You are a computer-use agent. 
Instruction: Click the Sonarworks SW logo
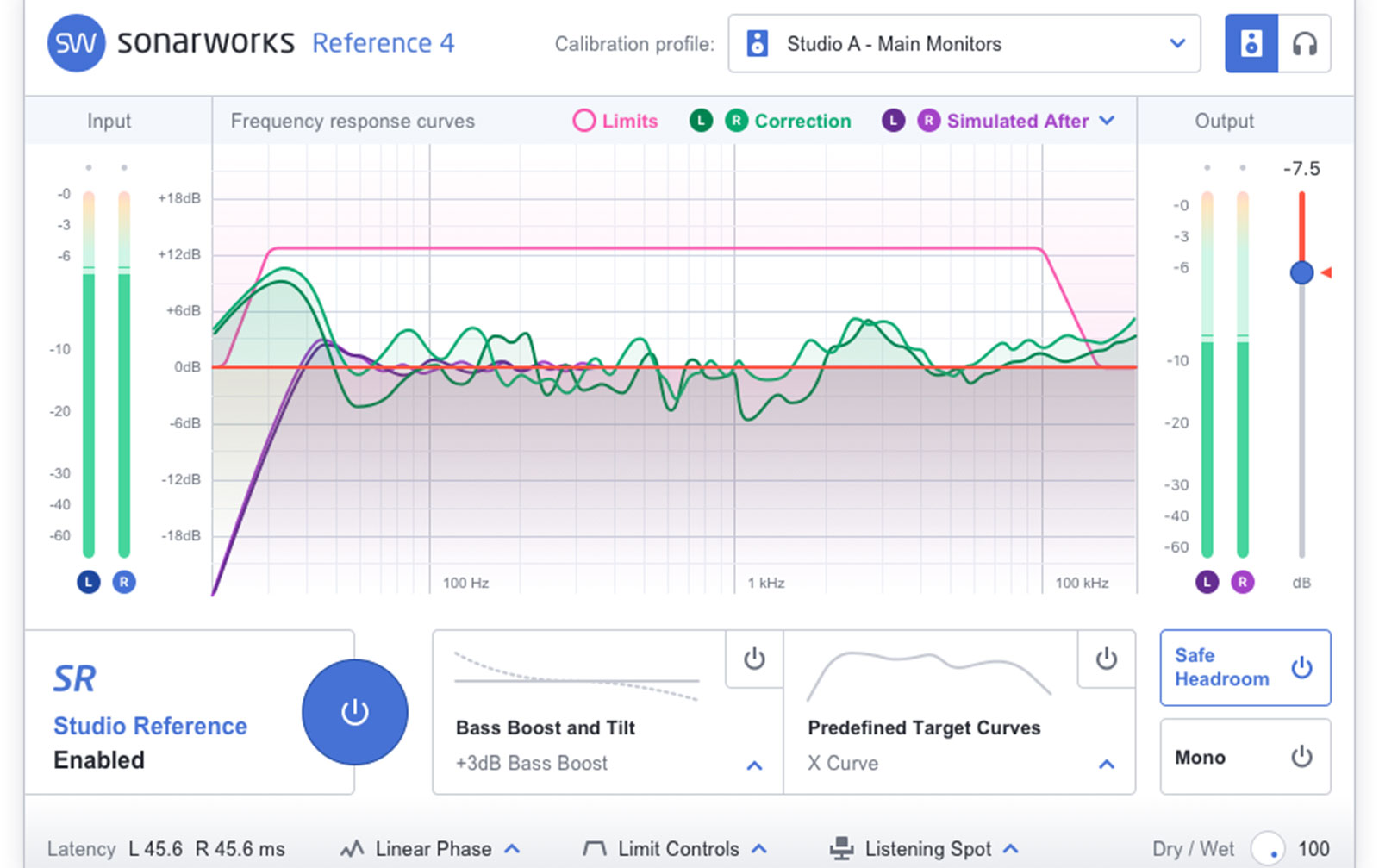(76, 43)
